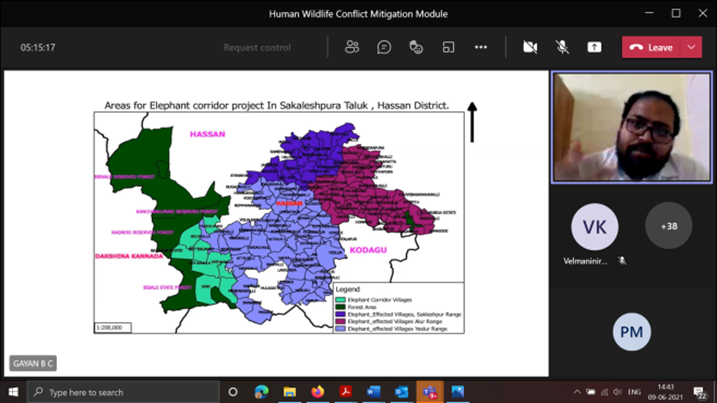Open More actions ellipsis menu
717x403 pixels.
(481, 47)
